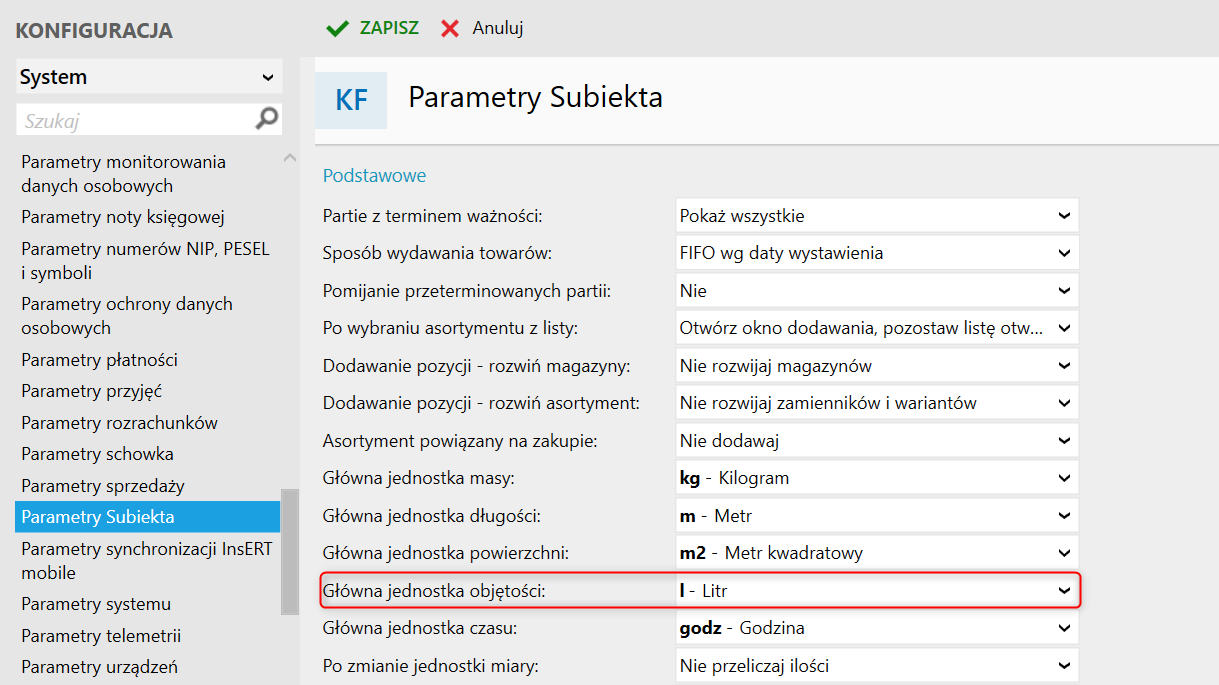Expand 'Partie z terminem ważności' dropdown

pos(876,216)
